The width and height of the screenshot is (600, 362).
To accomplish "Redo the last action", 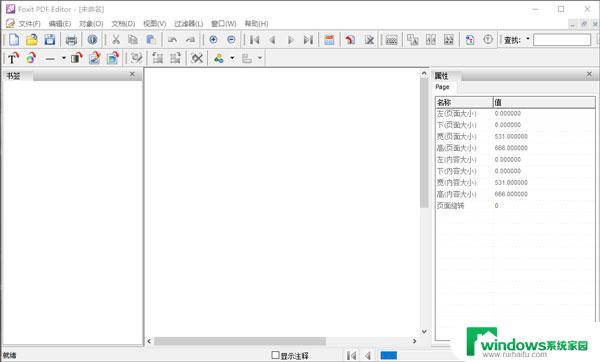I will [x=190, y=39].
